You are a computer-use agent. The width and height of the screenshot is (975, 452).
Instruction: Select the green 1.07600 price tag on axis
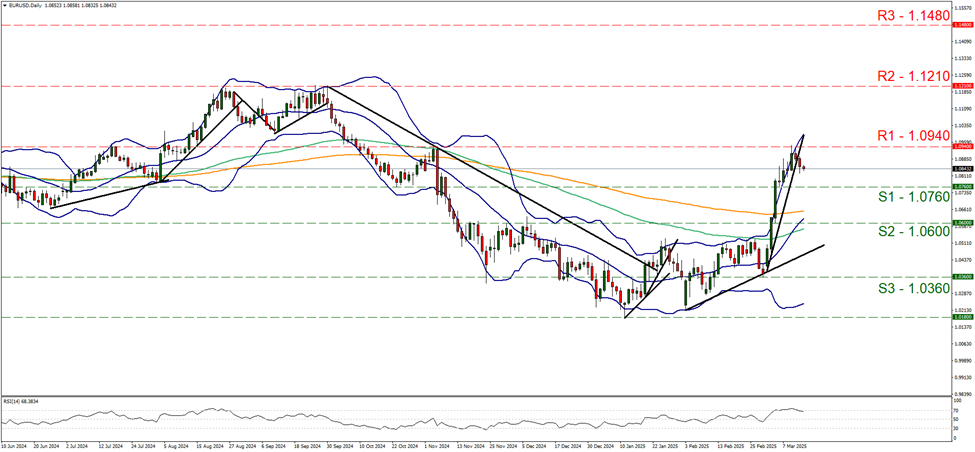[x=963, y=186]
